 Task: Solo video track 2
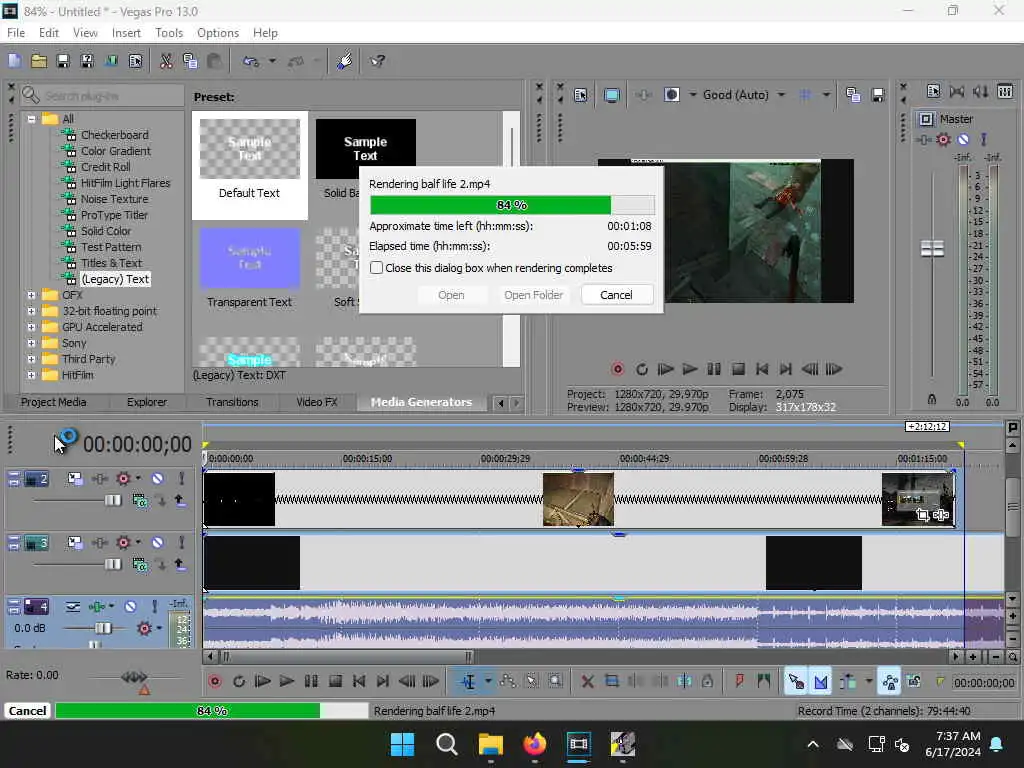pyautogui.click(x=182, y=479)
